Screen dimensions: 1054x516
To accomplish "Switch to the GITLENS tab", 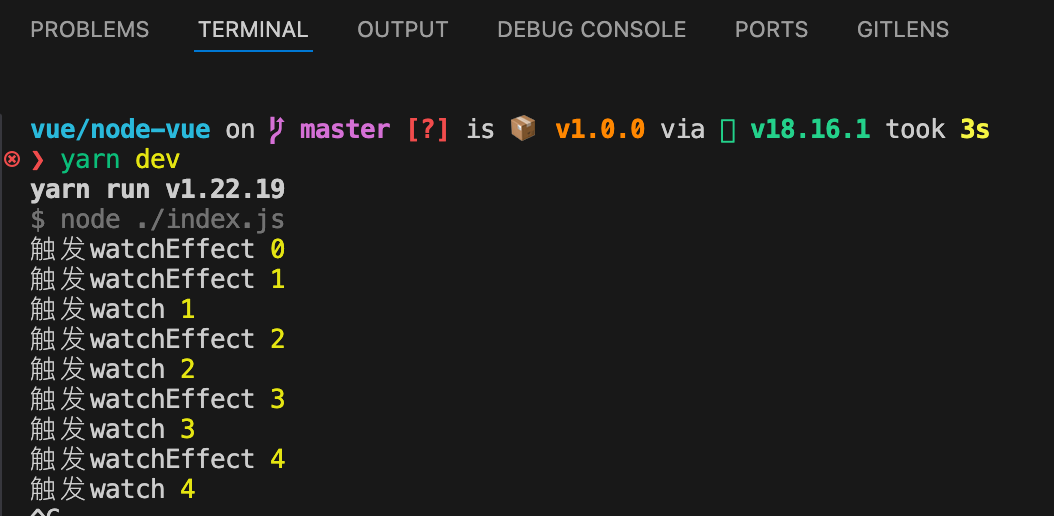I will point(902,30).
